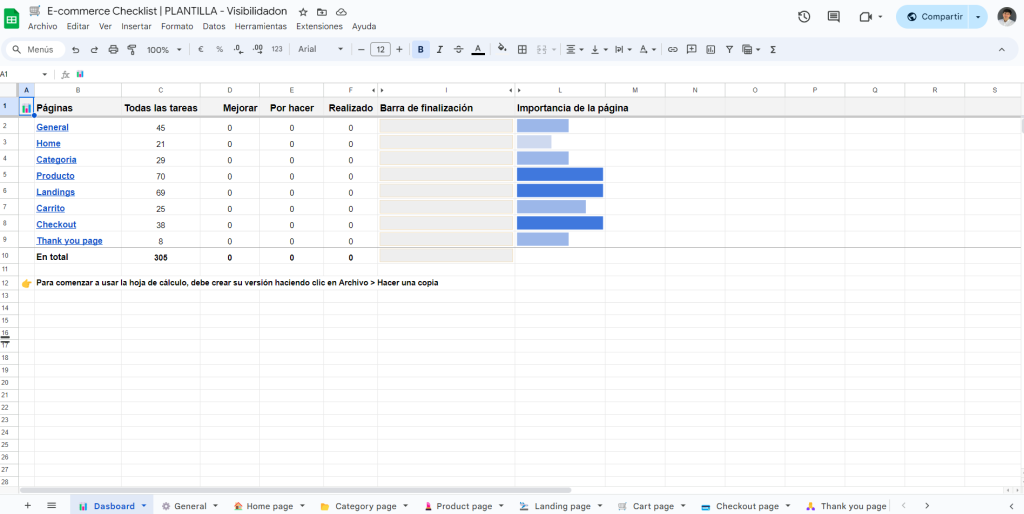Open the zoom 100% dropdown

point(163,49)
